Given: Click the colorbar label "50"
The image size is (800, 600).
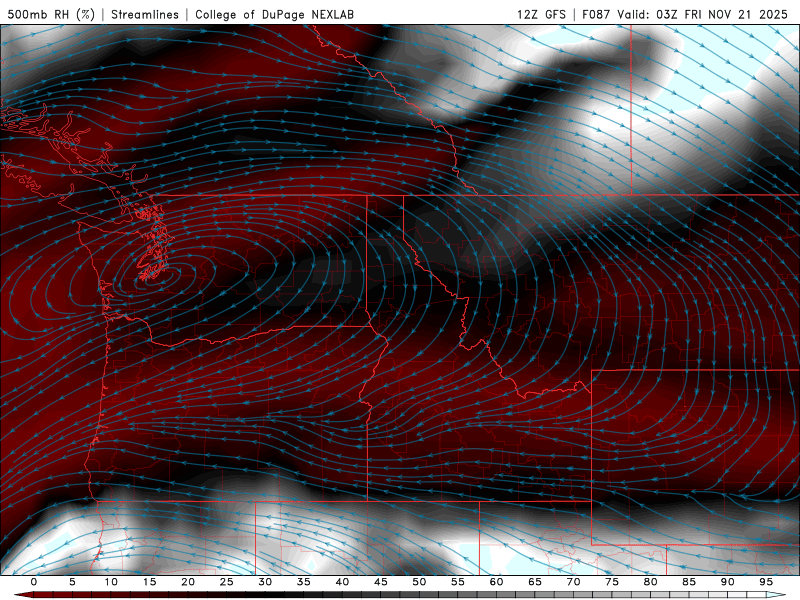Looking at the screenshot, I should [419, 582].
